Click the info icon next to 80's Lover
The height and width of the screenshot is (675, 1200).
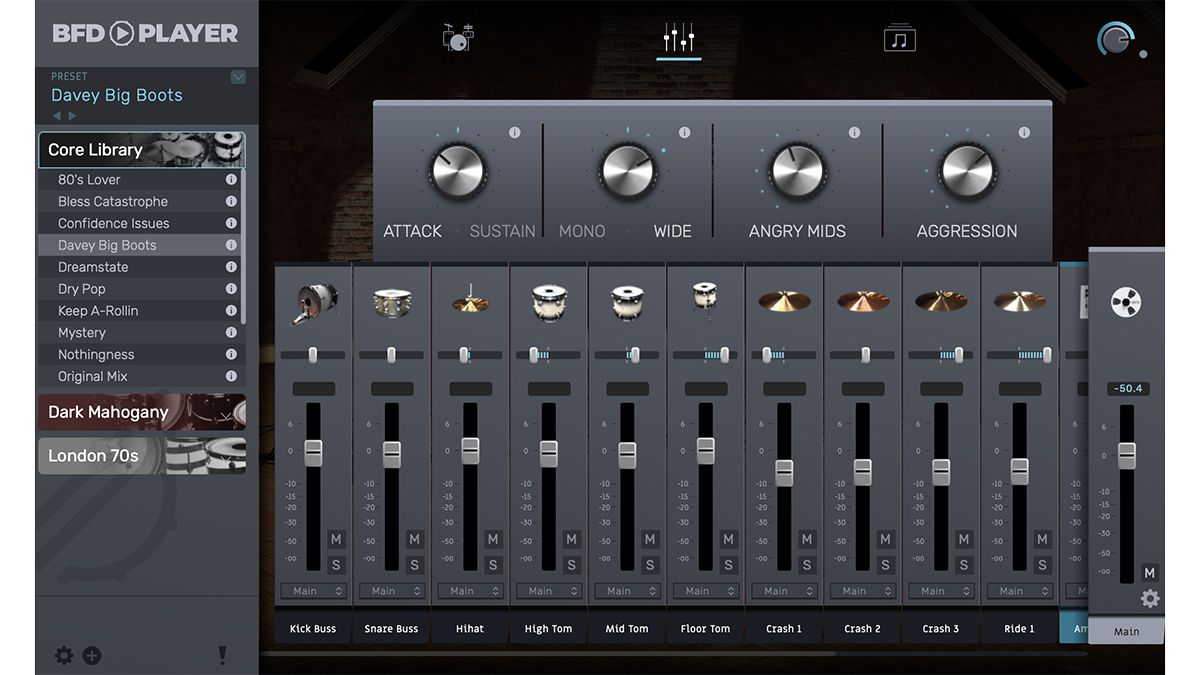(231, 179)
